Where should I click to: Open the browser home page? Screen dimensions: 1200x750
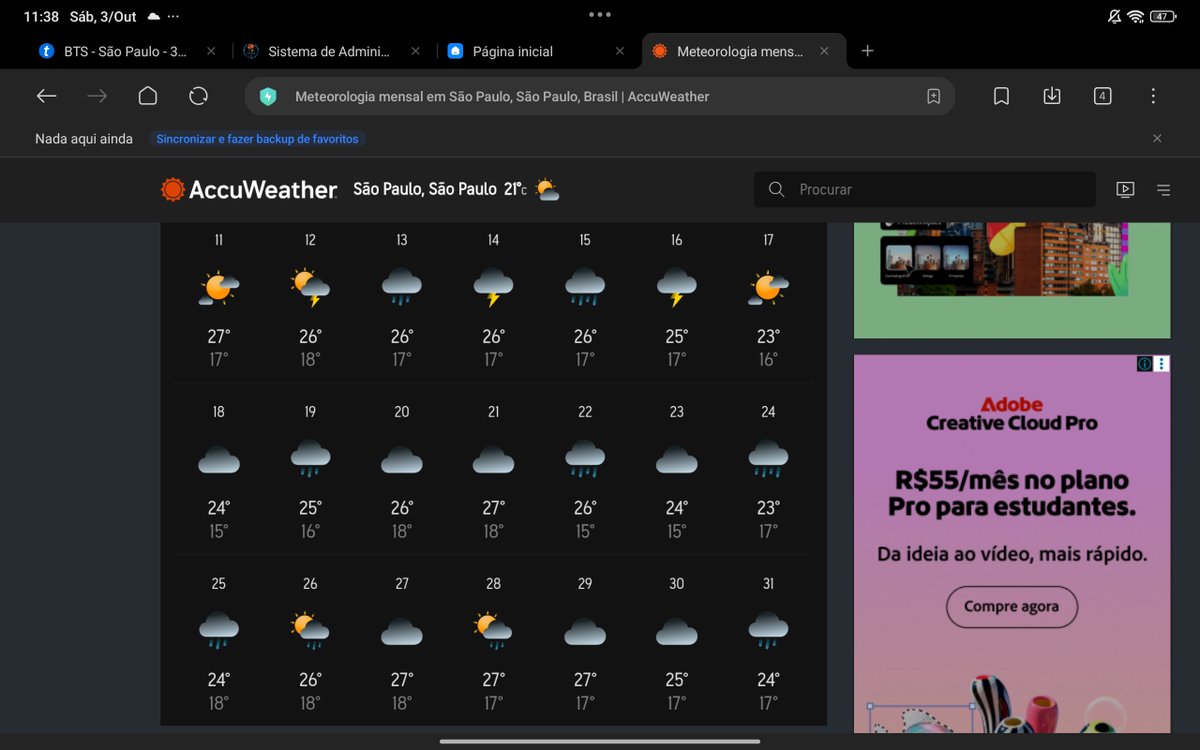pyautogui.click(x=148, y=96)
